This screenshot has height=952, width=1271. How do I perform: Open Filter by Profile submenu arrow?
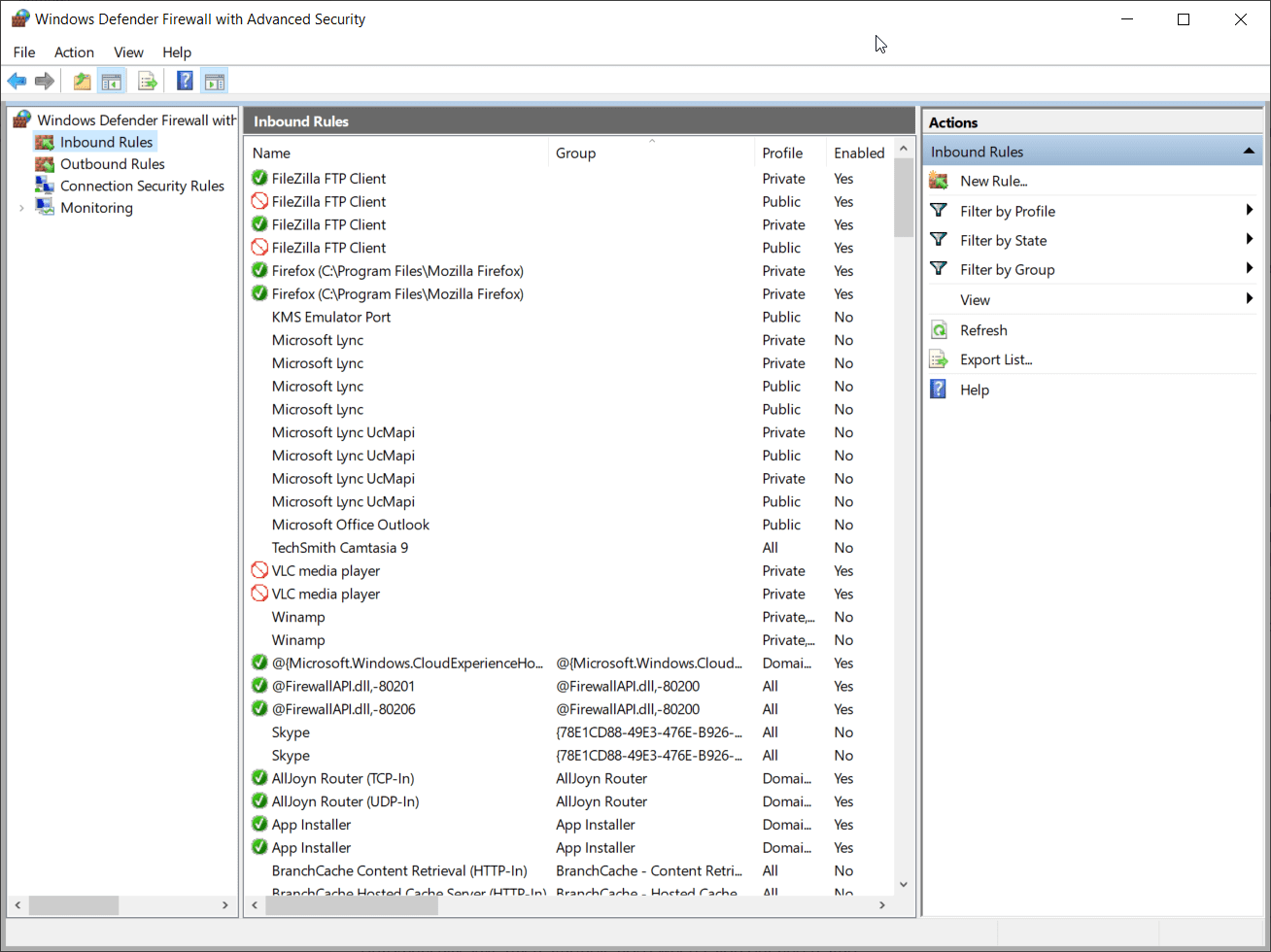(1250, 211)
